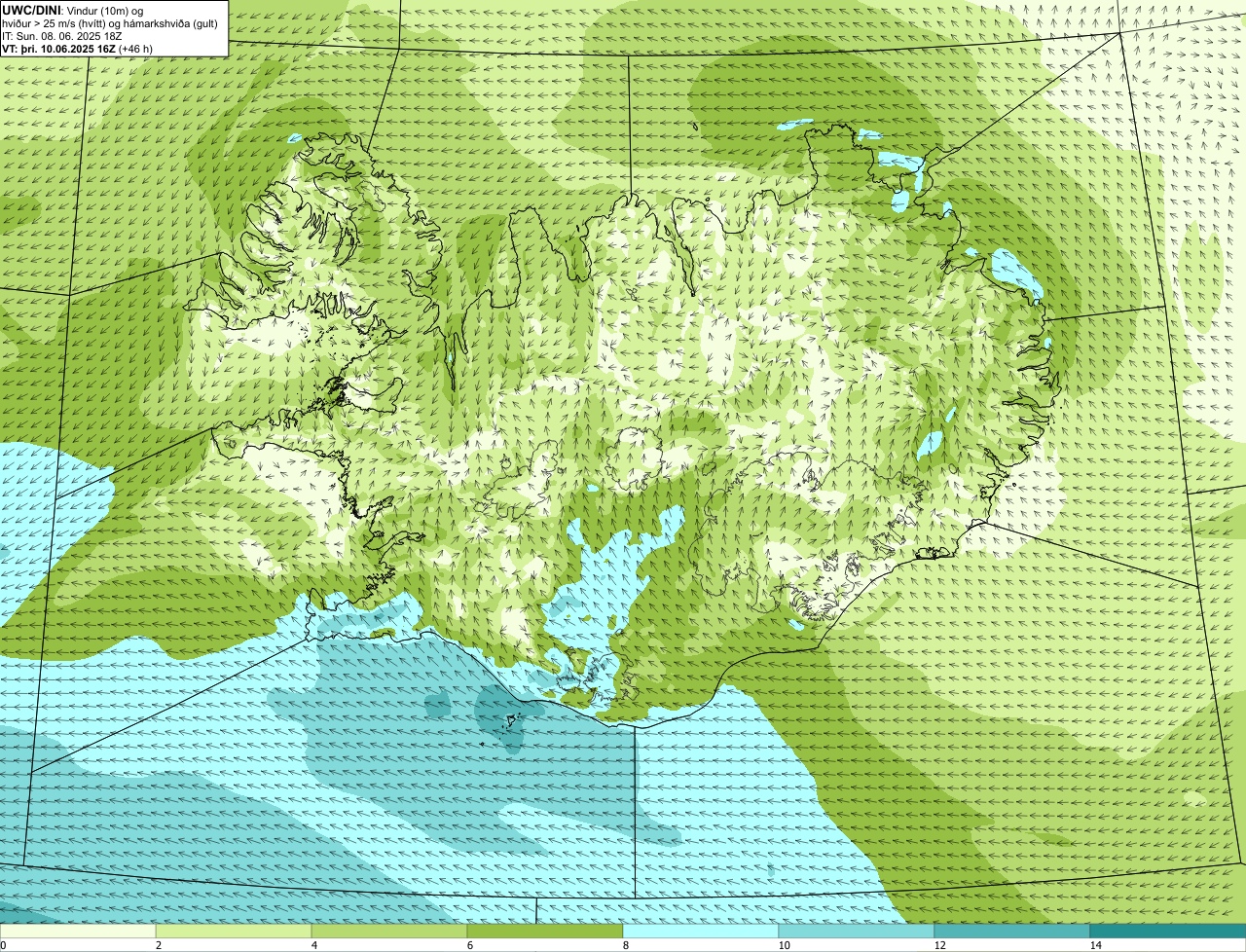Click the 0–2 m/s pale yellow legend segment
The height and width of the screenshot is (952, 1246).
click(x=78, y=931)
